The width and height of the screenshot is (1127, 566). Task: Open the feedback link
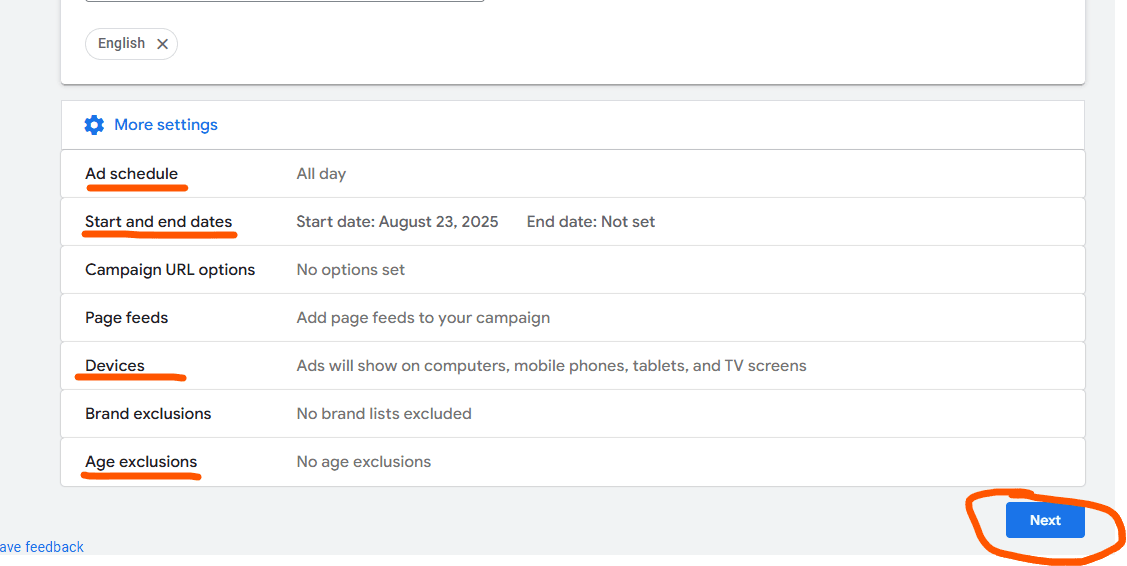[x=42, y=547]
